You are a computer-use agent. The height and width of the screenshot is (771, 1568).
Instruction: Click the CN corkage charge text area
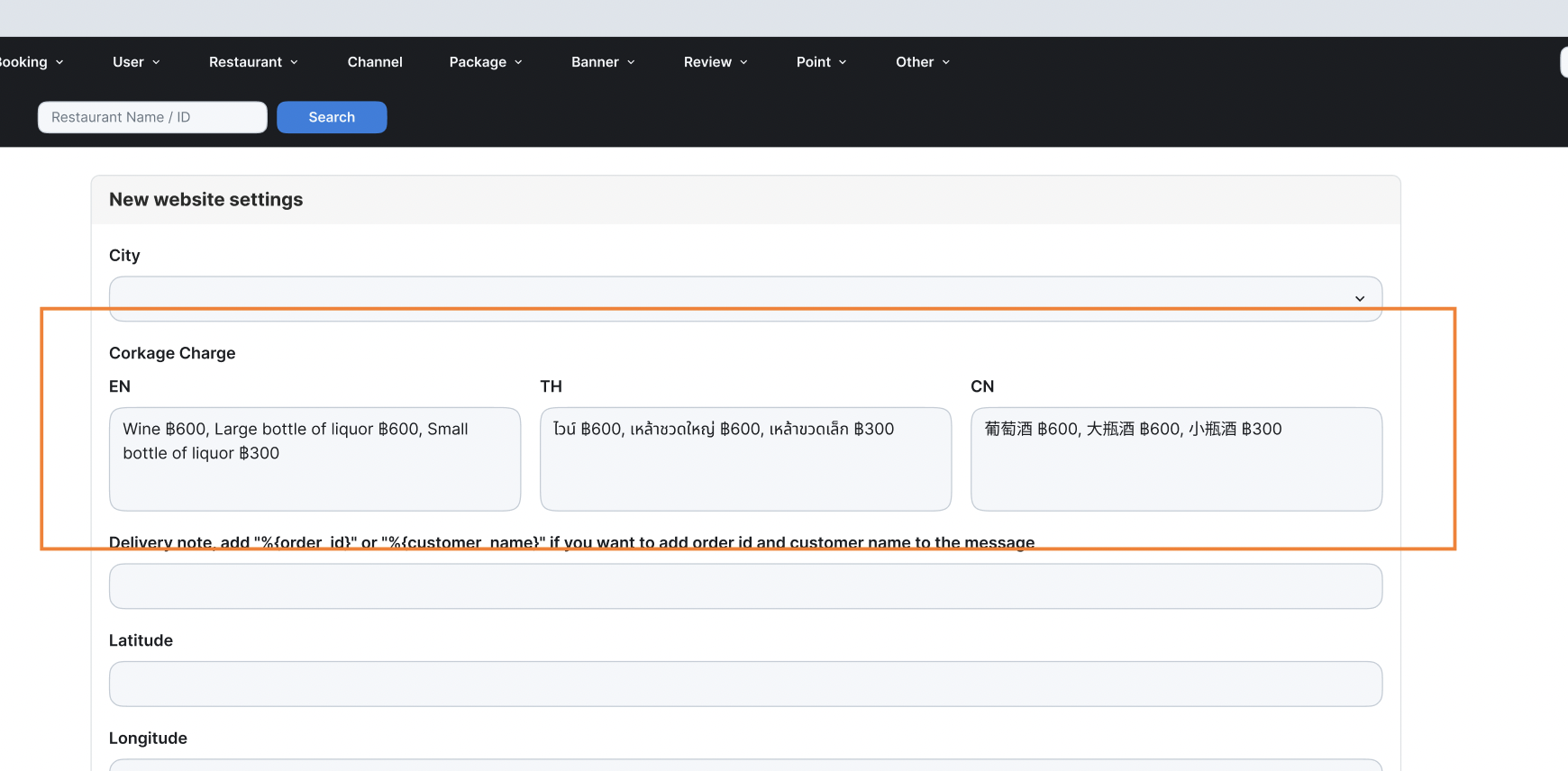[1176, 459]
